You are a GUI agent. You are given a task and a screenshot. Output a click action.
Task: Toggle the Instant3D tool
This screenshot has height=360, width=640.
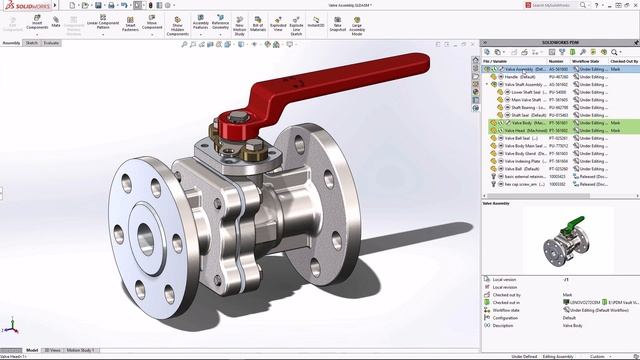(316, 22)
